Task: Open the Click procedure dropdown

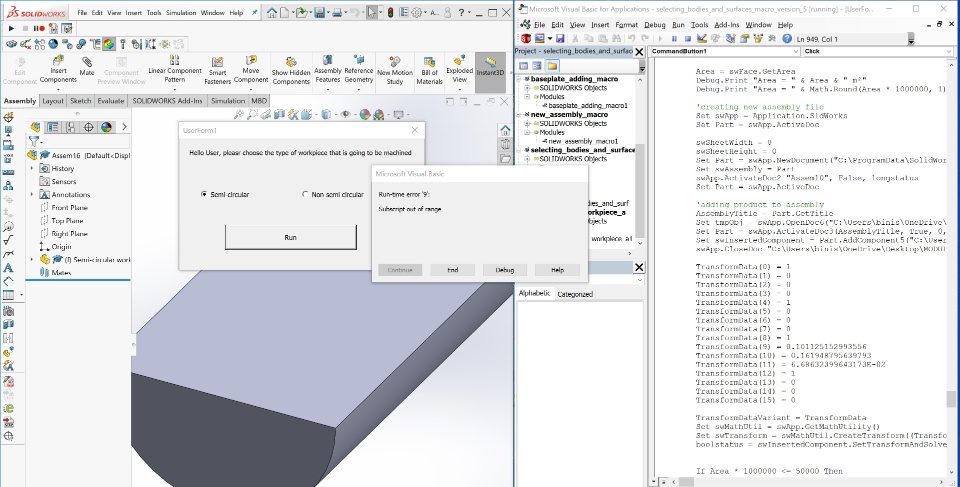Action: pyautogui.click(x=949, y=51)
